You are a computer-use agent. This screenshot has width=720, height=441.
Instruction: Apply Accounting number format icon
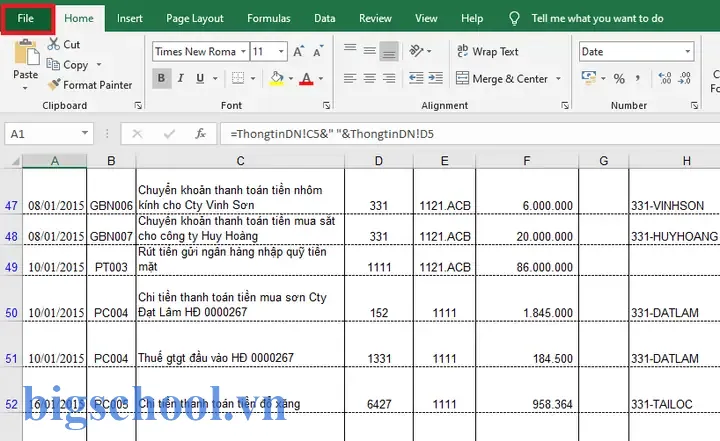[x=589, y=78]
